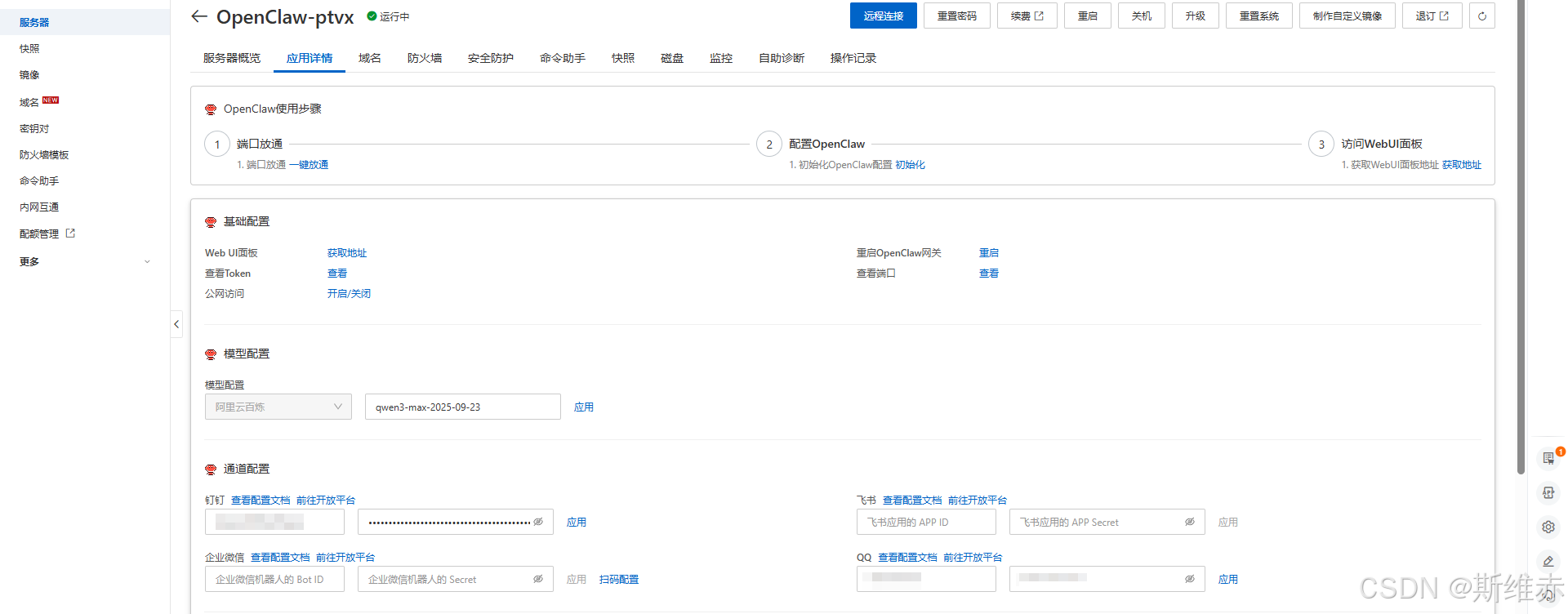This screenshot has height=614, width=1568.
Task: Select 服务器 in the left sidebar
Action: (x=85, y=22)
